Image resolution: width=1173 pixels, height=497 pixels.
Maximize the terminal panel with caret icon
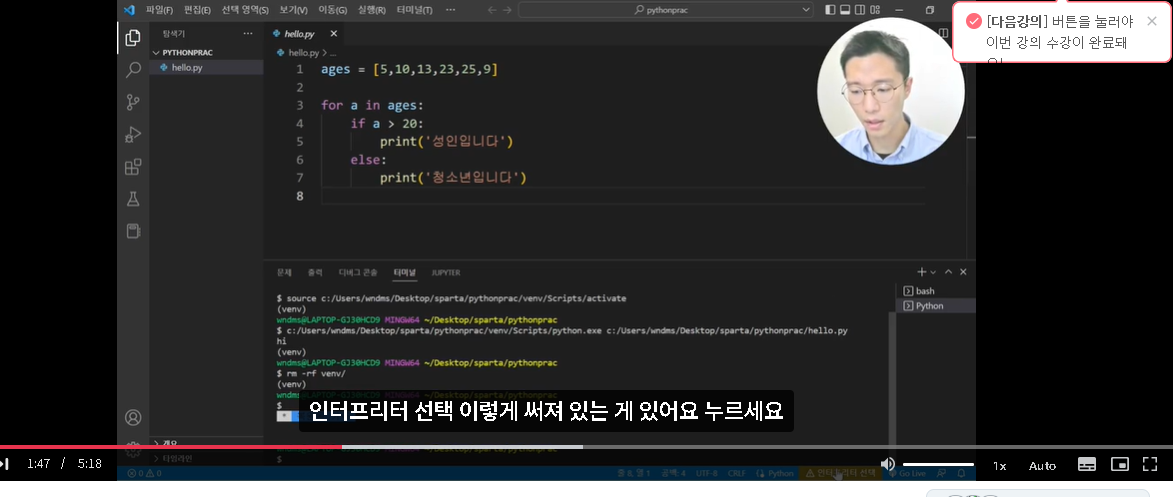click(949, 272)
